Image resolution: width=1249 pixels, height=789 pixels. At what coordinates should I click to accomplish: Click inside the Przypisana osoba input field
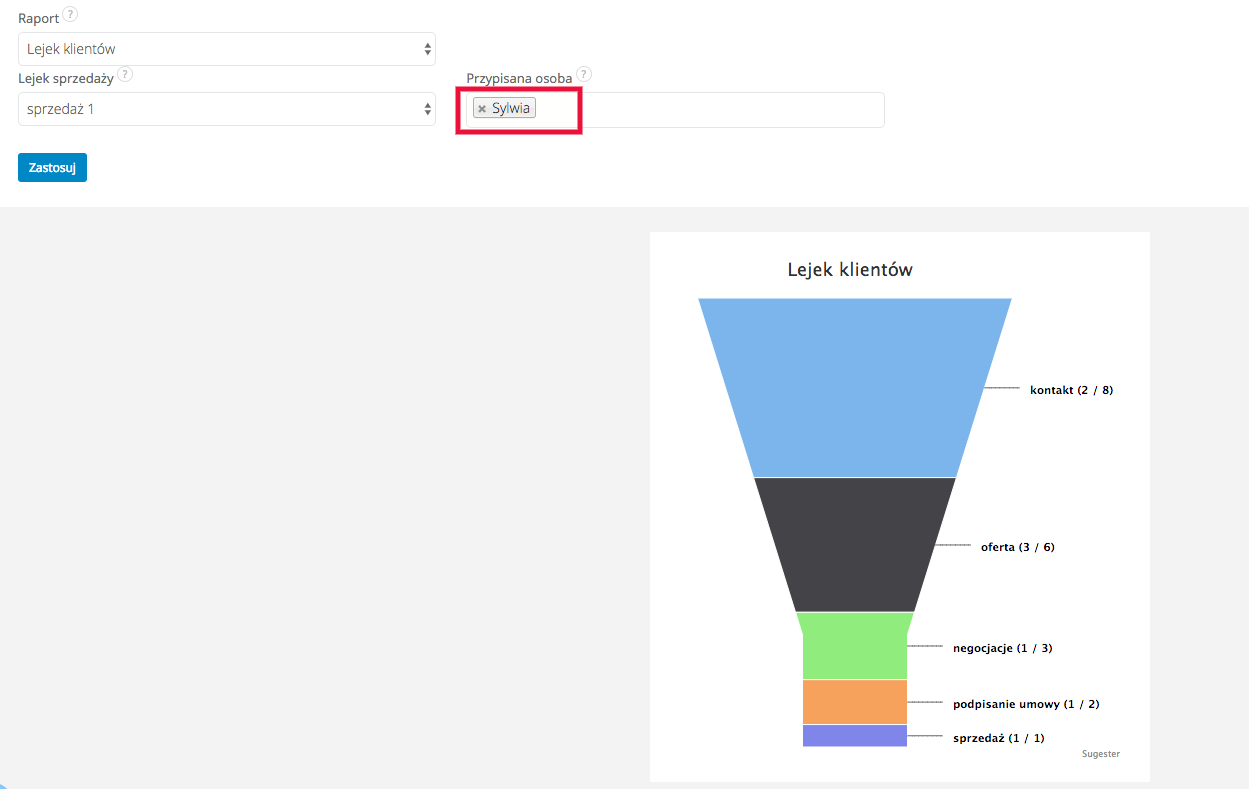pos(675,110)
